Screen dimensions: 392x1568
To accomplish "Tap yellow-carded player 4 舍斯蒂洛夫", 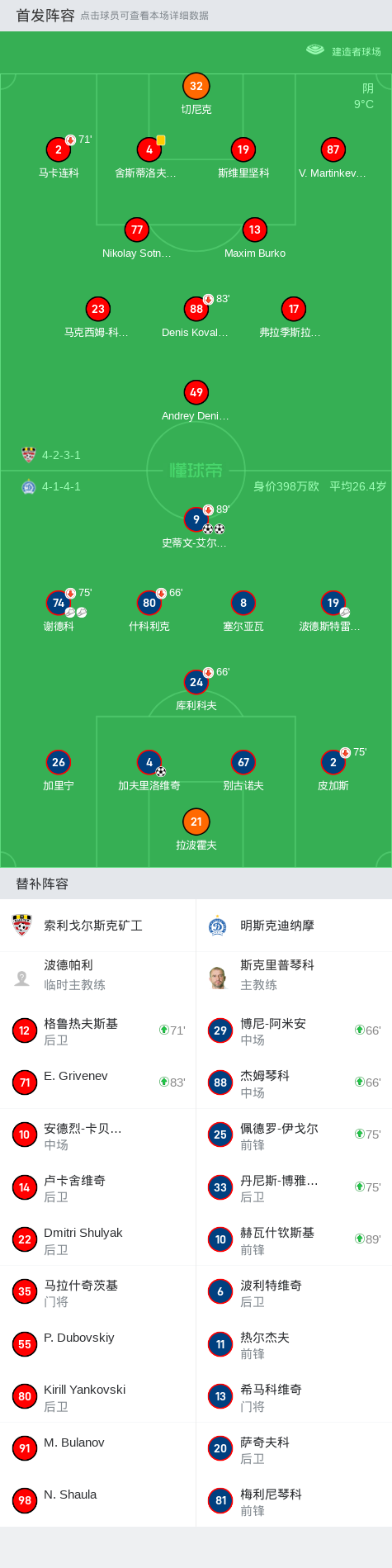I will (x=149, y=149).
